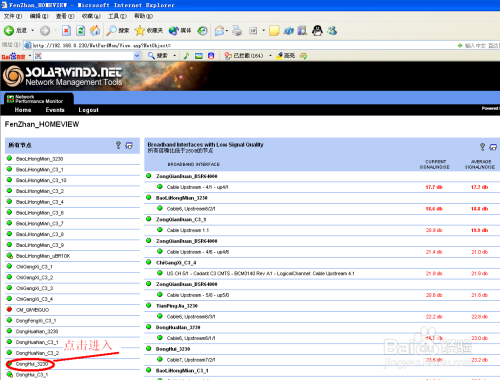Open the File menu

pyautogui.click(x=13, y=16)
